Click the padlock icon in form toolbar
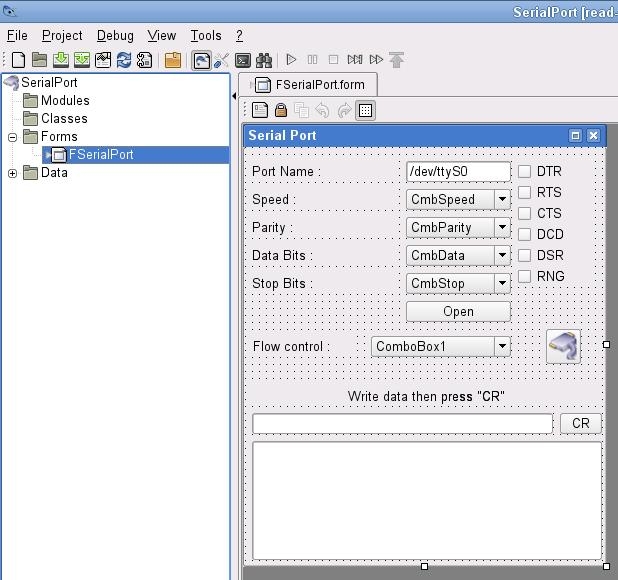 pyautogui.click(x=281, y=110)
